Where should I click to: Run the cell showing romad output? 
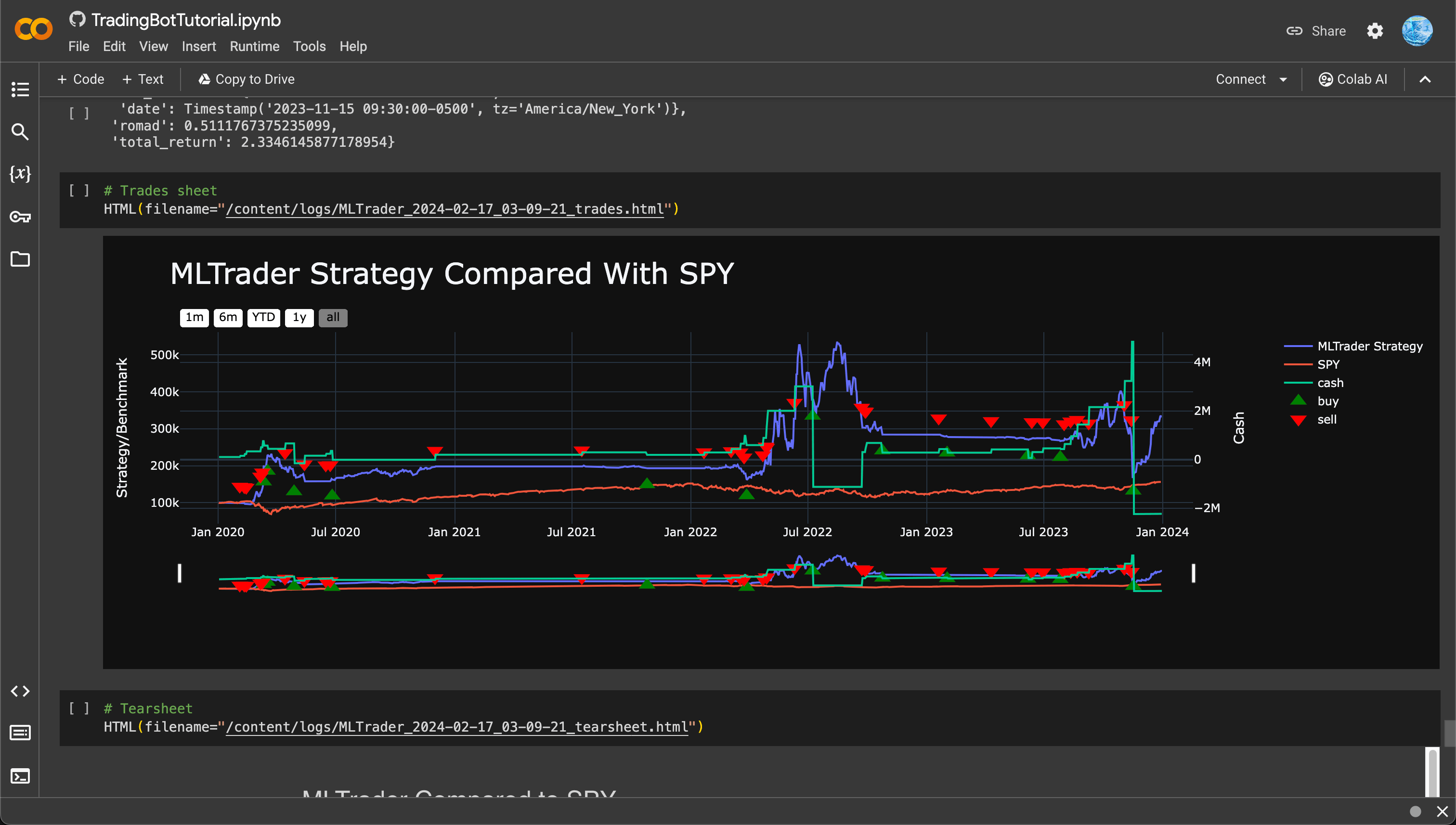point(79,113)
